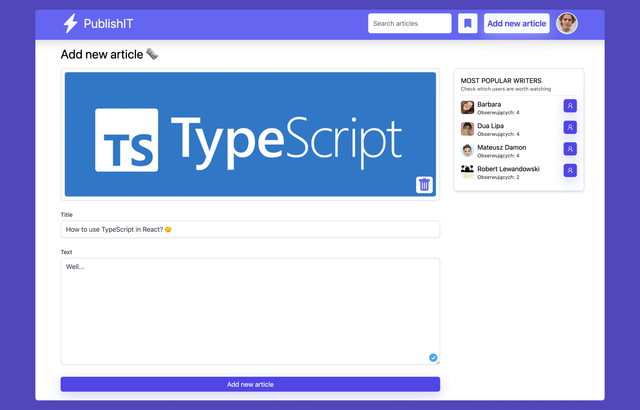Open Robert Lewandowski's avatar picture
The height and width of the screenshot is (410, 640).
(467, 172)
